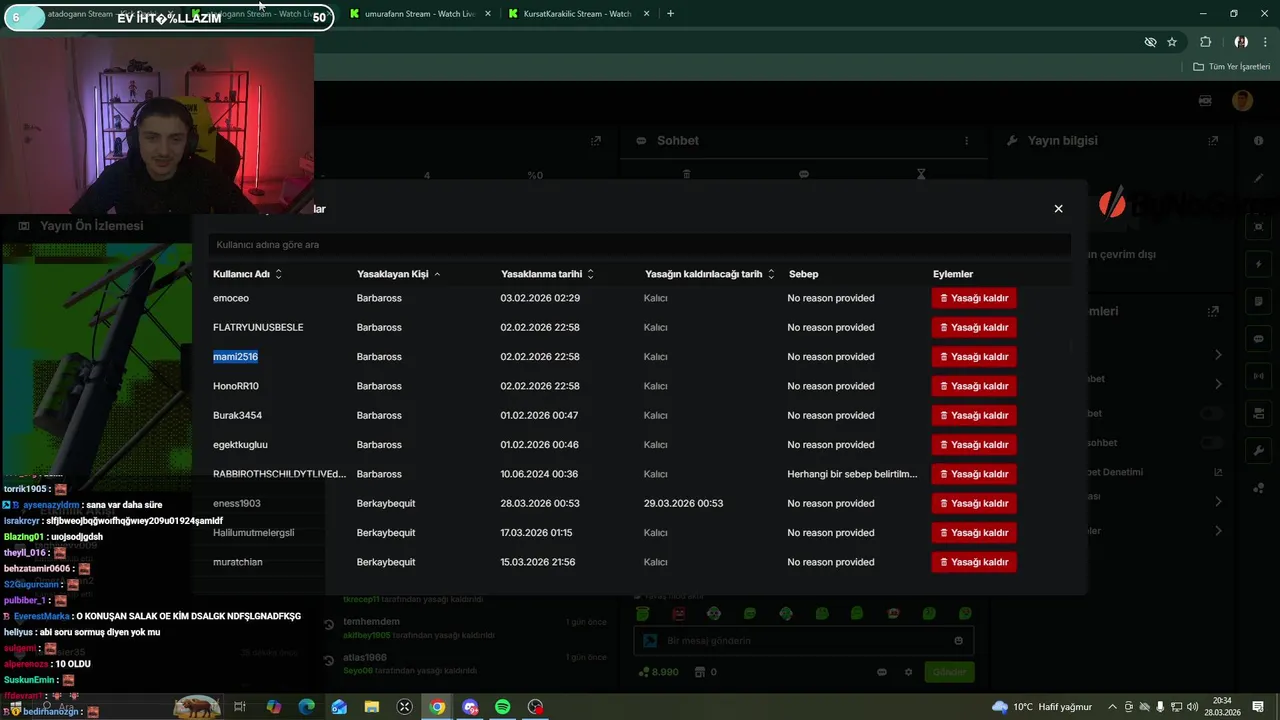Expand the second chevron row in right panel
This screenshot has height=720, width=1280.
1218,384
